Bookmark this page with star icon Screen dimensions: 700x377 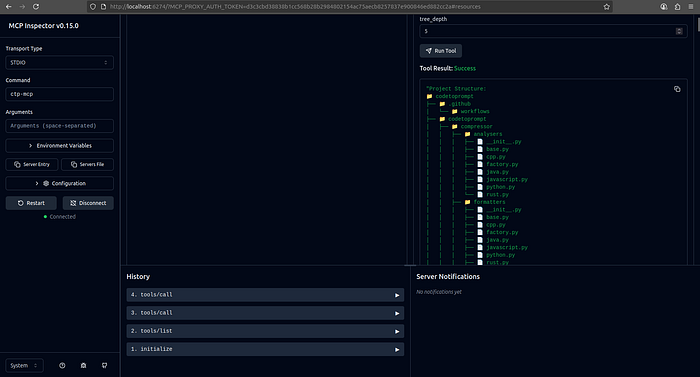click(x=606, y=7)
